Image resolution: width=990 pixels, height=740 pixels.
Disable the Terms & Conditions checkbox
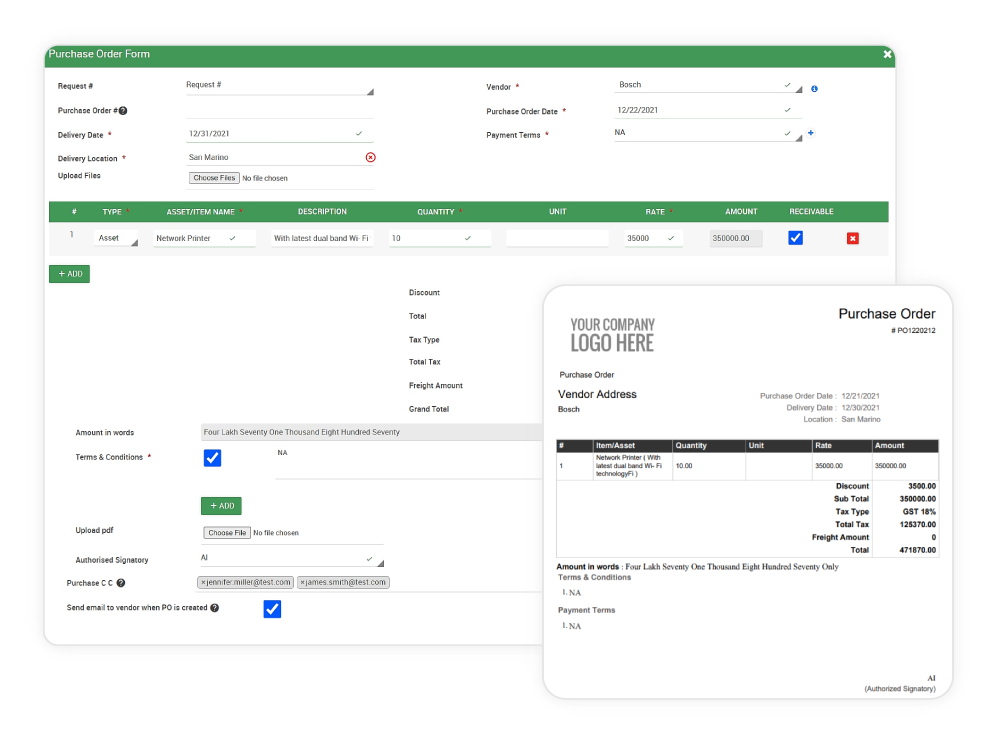pos(212,458)
